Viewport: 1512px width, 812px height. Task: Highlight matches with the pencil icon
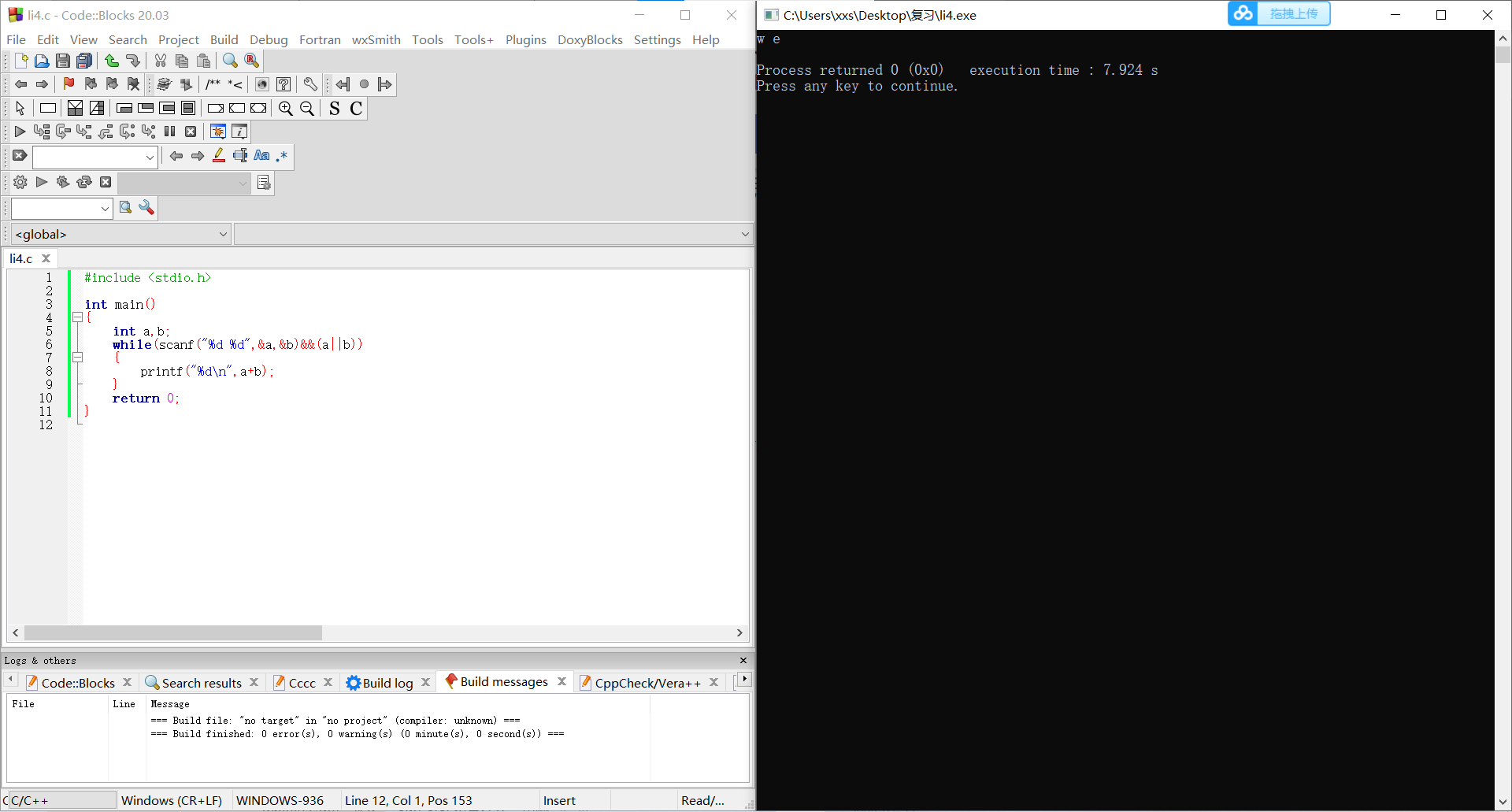[219, 155]
